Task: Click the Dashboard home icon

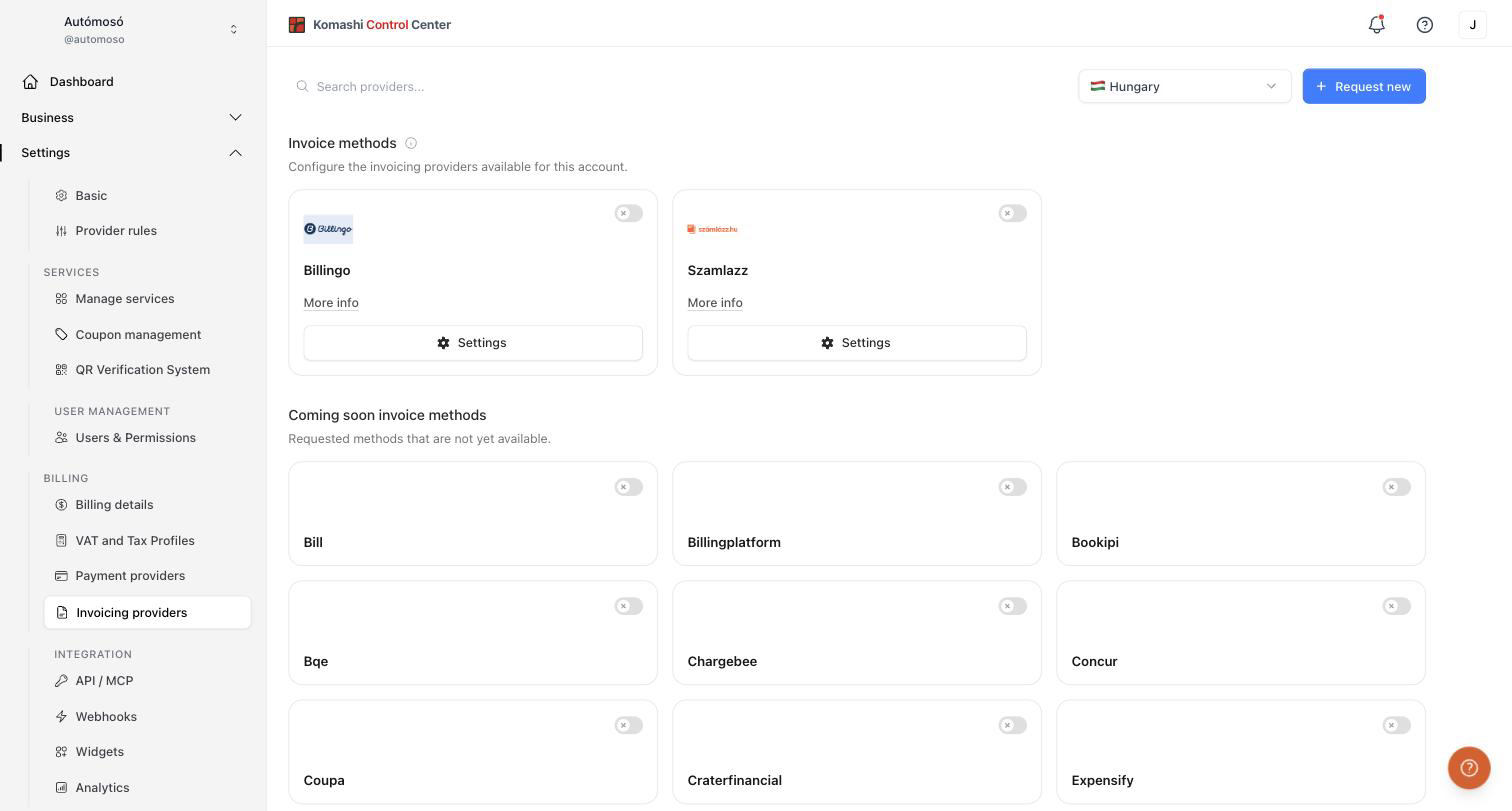Action: pyautogui.click(x=31, y=81)
